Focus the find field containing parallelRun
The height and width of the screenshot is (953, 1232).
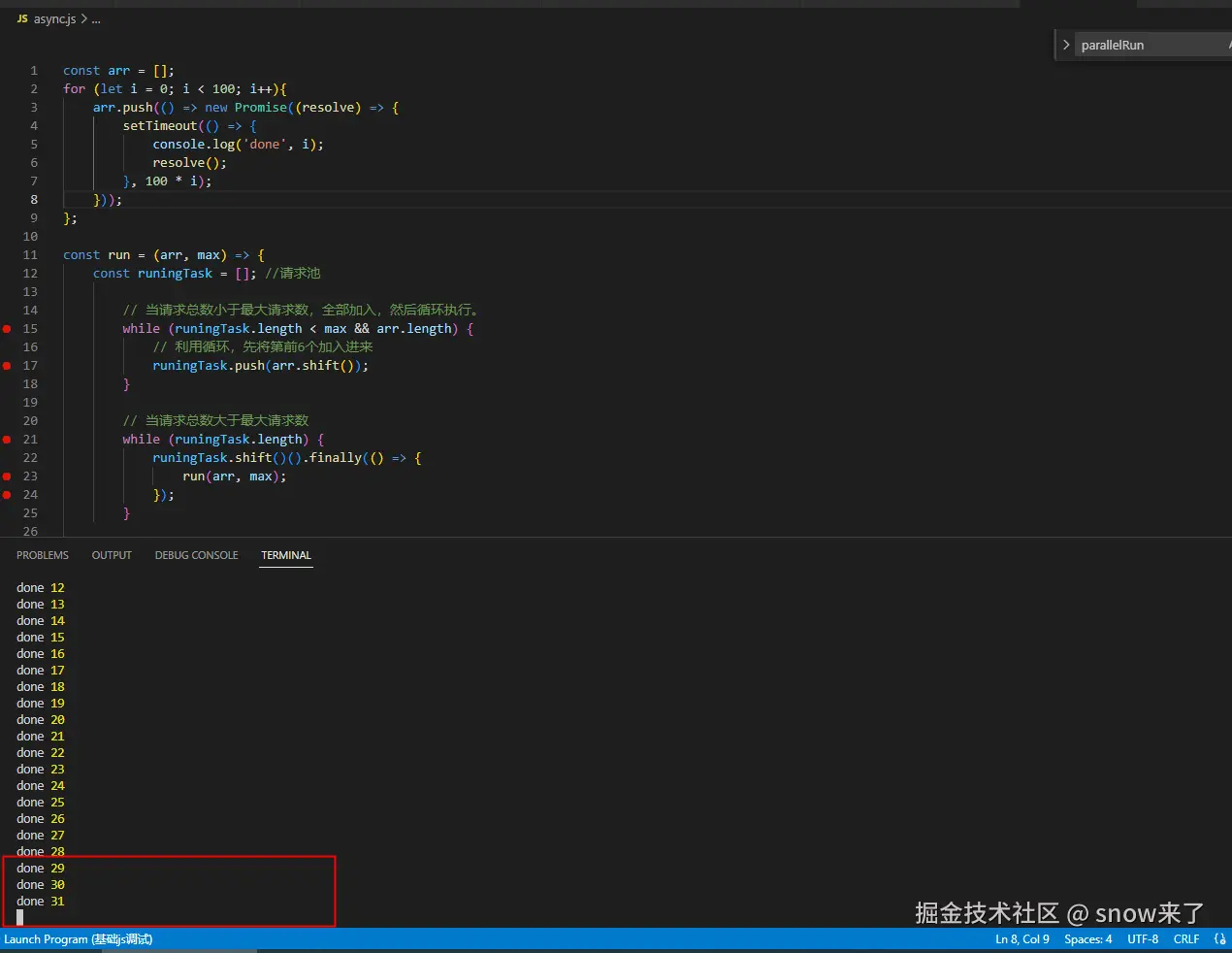tap(1153, 45)
